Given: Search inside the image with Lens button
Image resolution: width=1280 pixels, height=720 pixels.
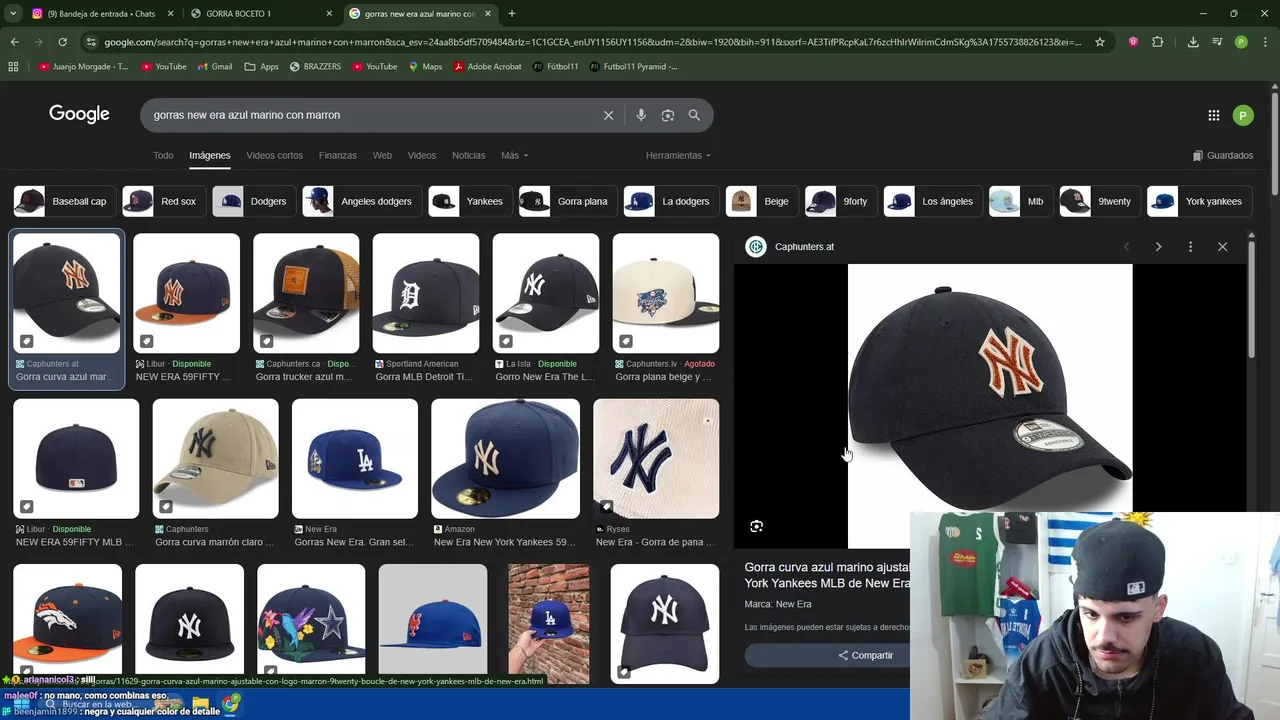Looking at the screenshot, I should (x=757, y=526).
